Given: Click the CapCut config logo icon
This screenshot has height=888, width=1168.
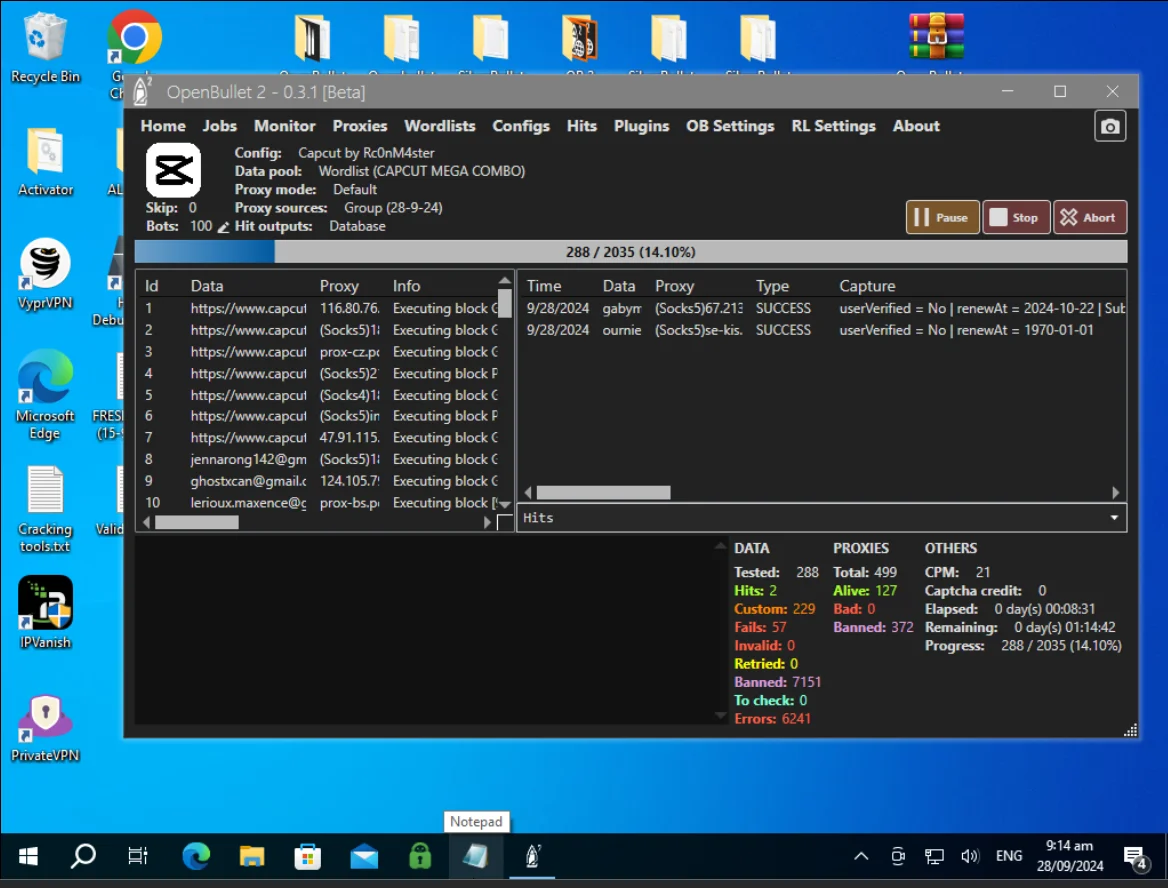Looking at the screenshot, I should 173,171.
